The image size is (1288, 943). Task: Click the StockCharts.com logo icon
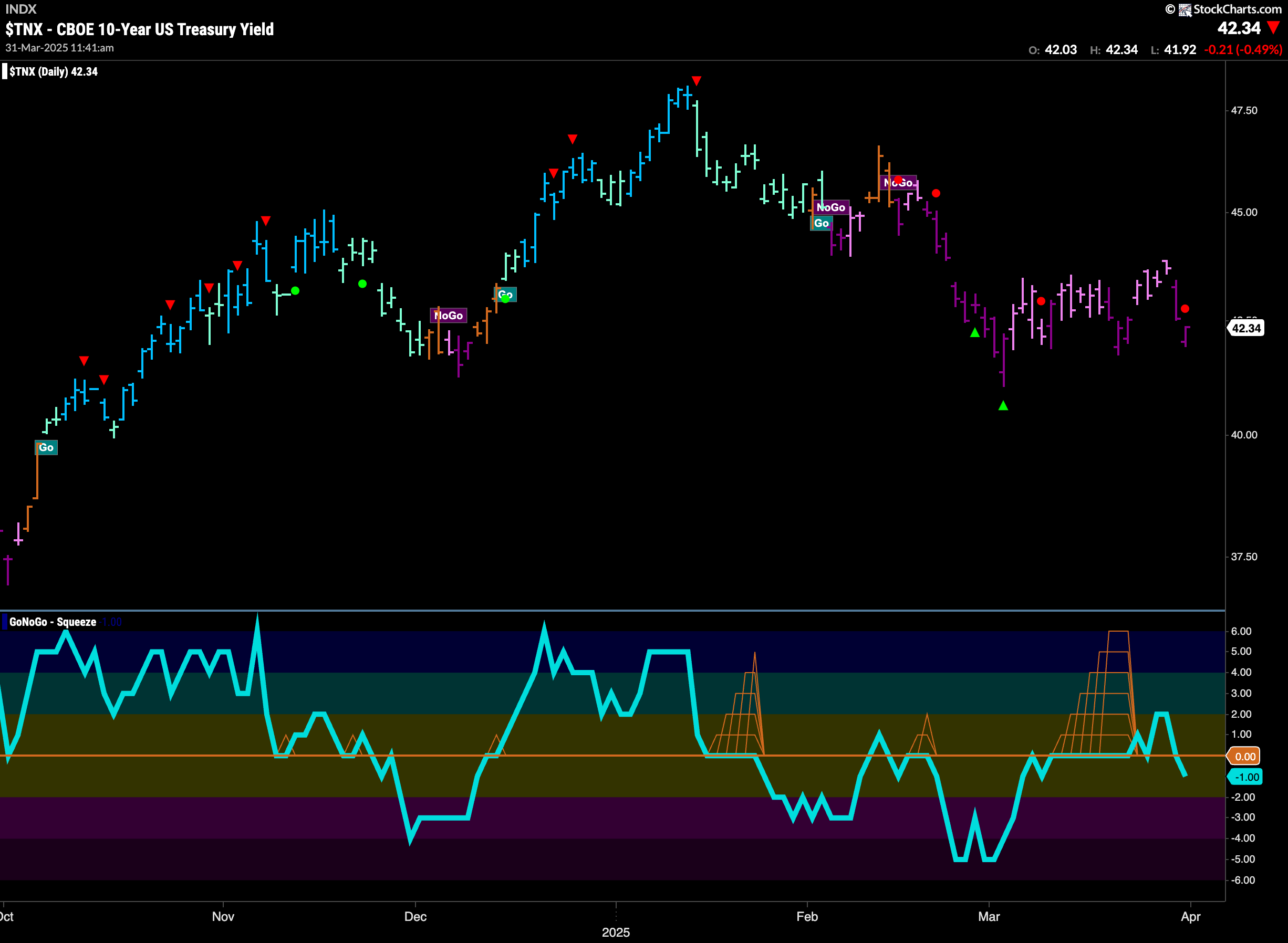pyautogui.click(x=1185, y=9)
